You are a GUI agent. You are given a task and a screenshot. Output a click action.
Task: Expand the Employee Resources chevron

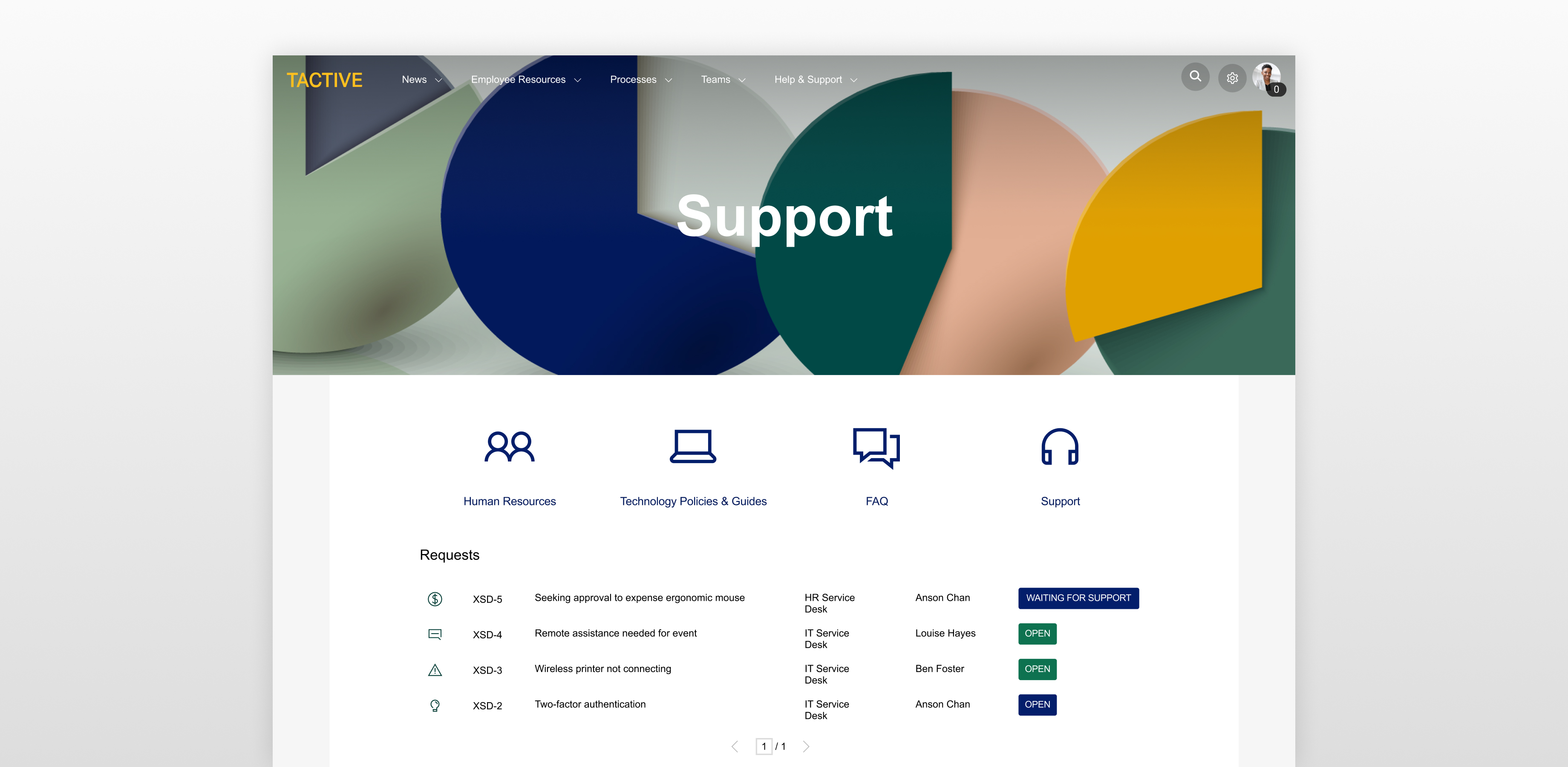577,81
